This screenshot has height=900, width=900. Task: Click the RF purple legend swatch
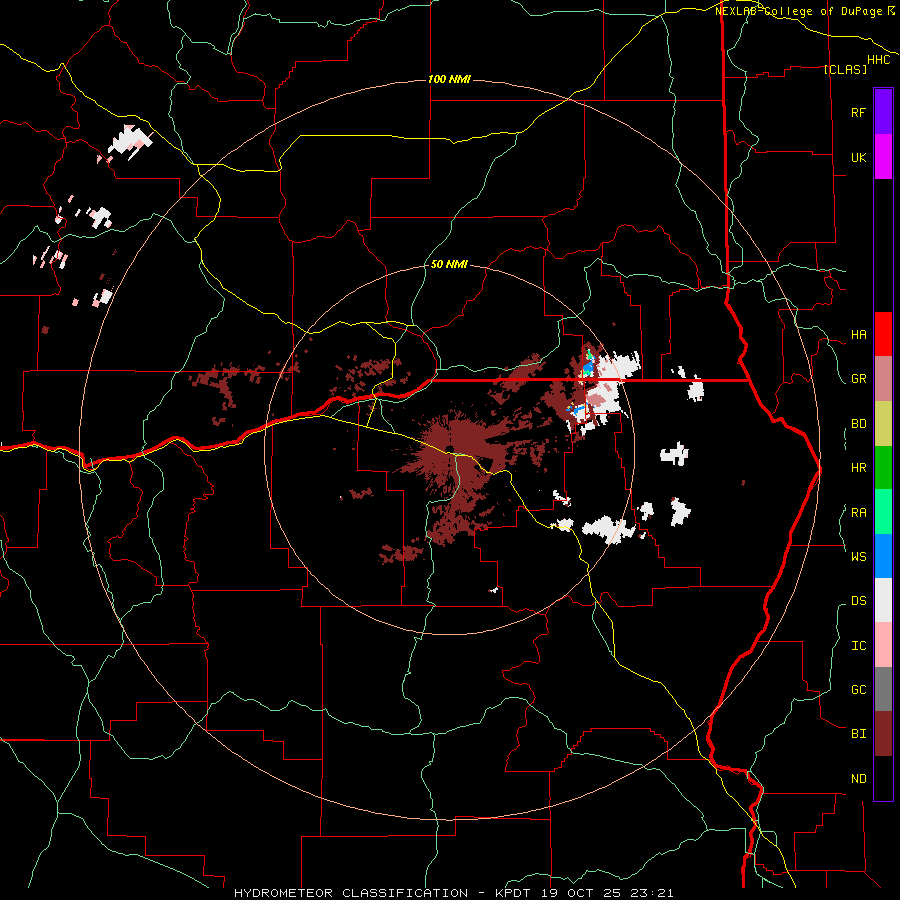pyautogui.click(x=883, y=112)
